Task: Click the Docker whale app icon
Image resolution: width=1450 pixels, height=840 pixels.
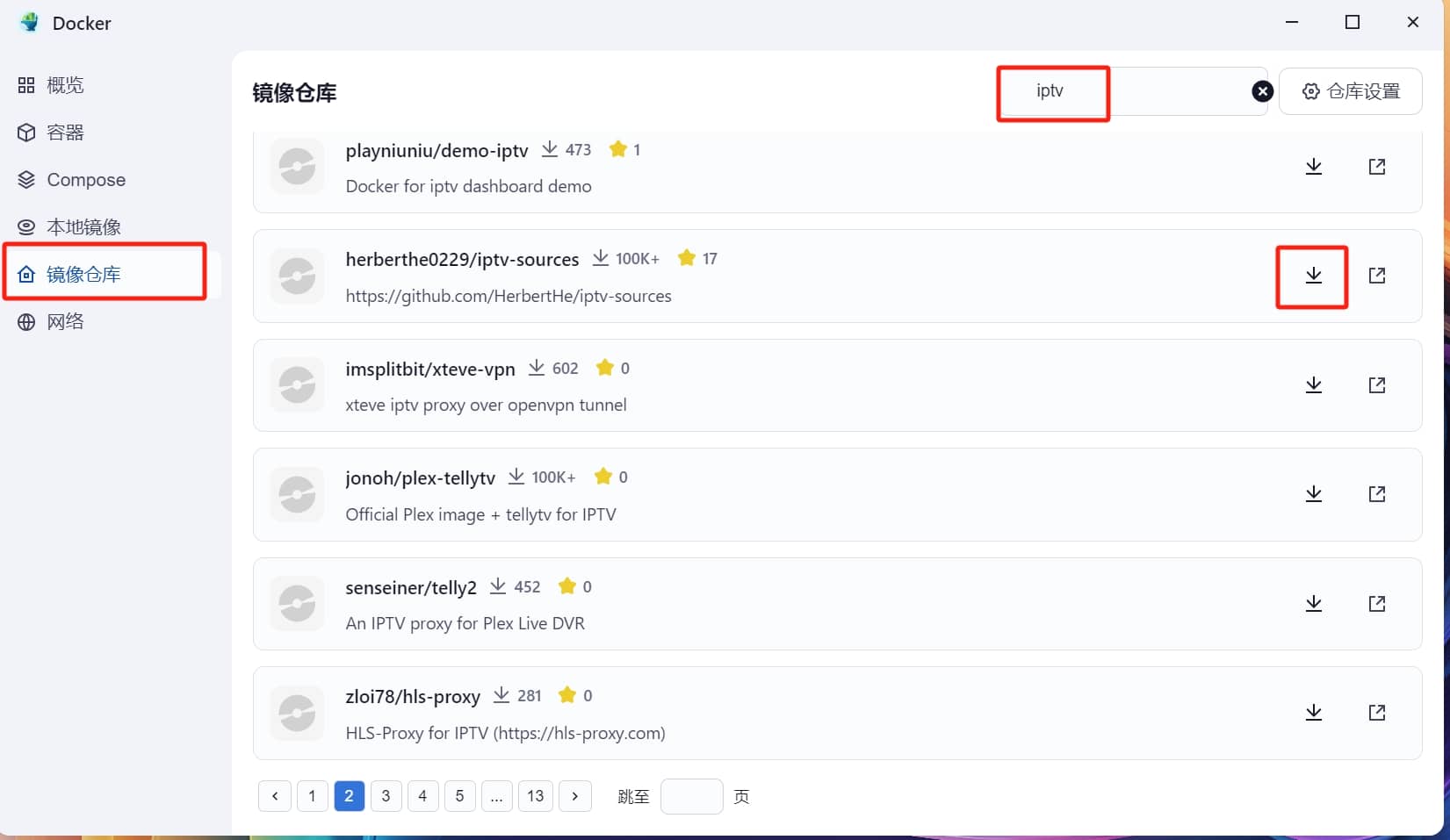Action: point(30,22)
